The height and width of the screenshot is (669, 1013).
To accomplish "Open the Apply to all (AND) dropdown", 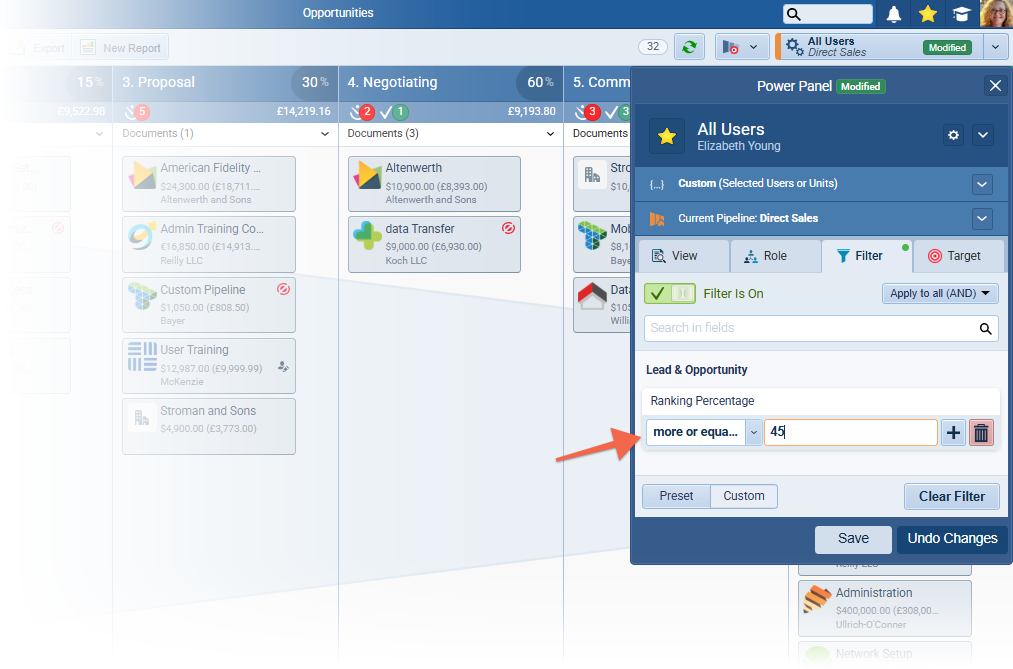I will 940,293.
